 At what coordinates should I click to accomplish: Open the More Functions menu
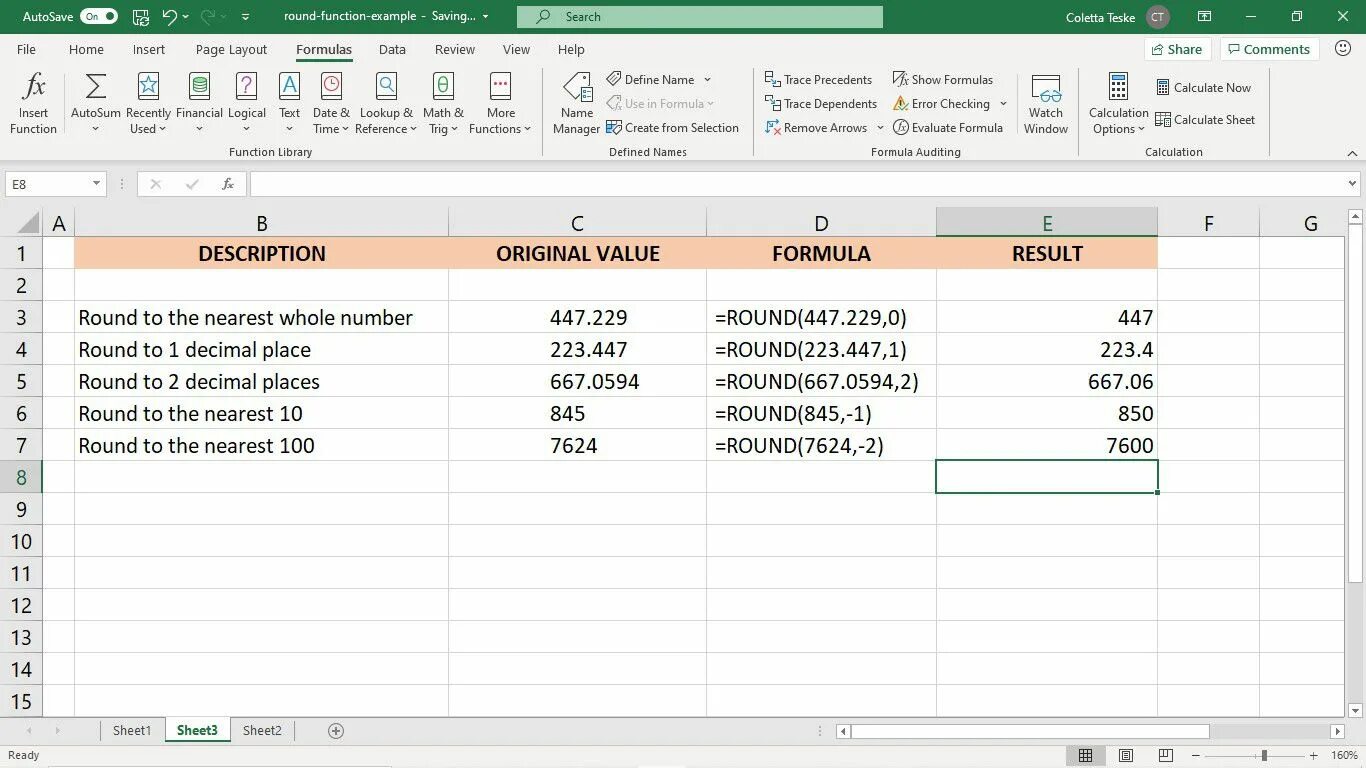[x=500, y=103]
